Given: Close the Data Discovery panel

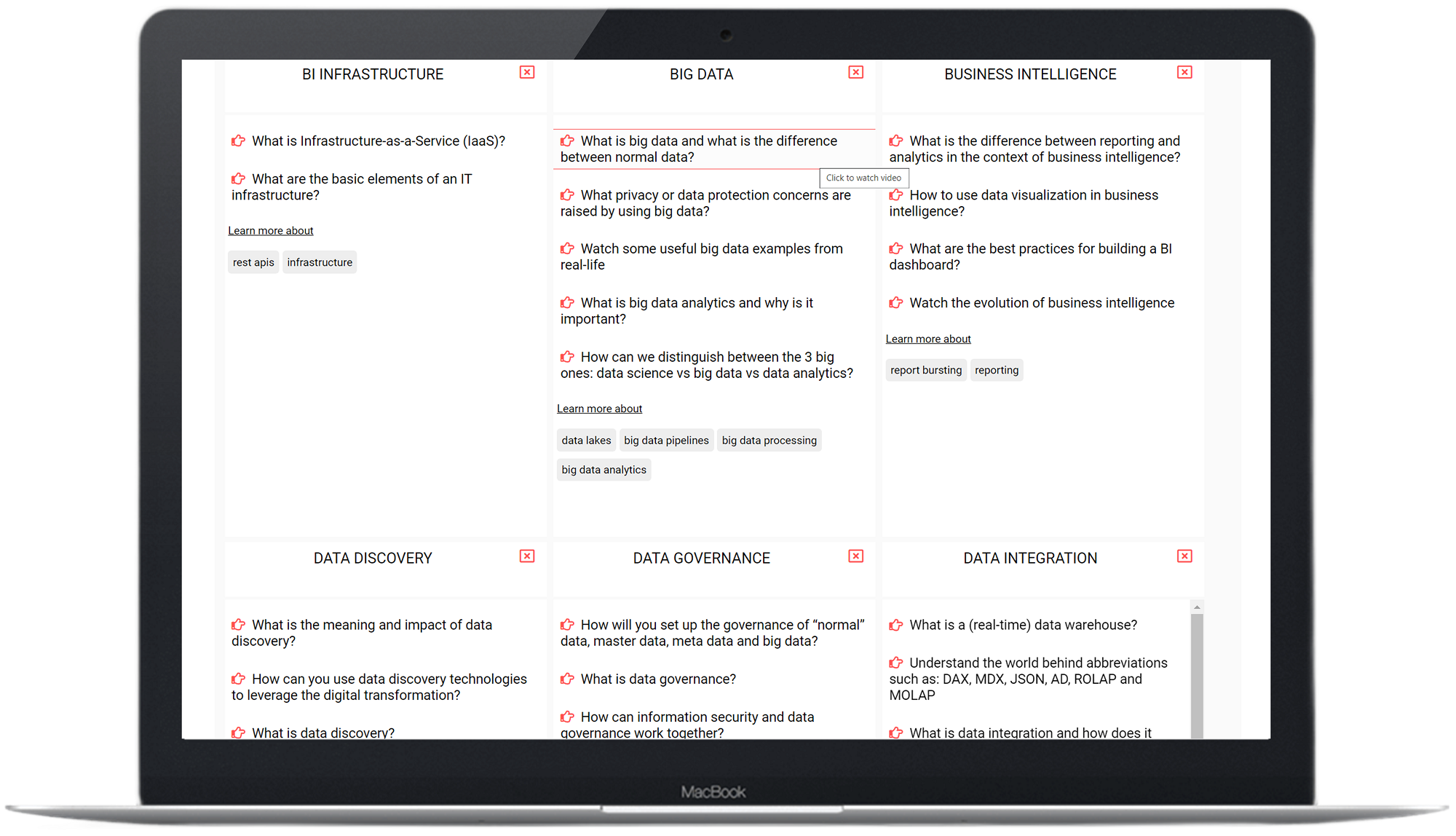Looking at the screenshot, I should (x=527, y=556).
